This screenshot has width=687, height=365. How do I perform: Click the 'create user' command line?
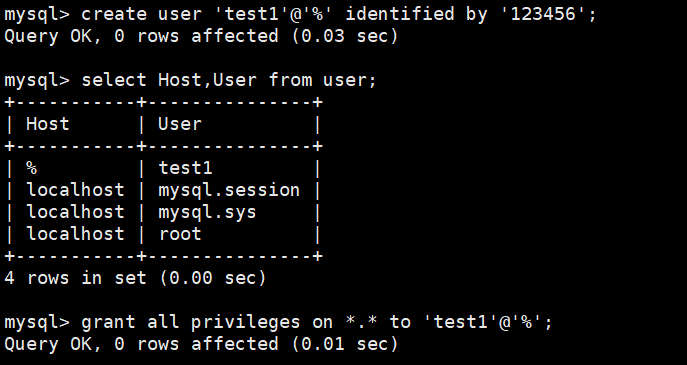tap(300, 14)
